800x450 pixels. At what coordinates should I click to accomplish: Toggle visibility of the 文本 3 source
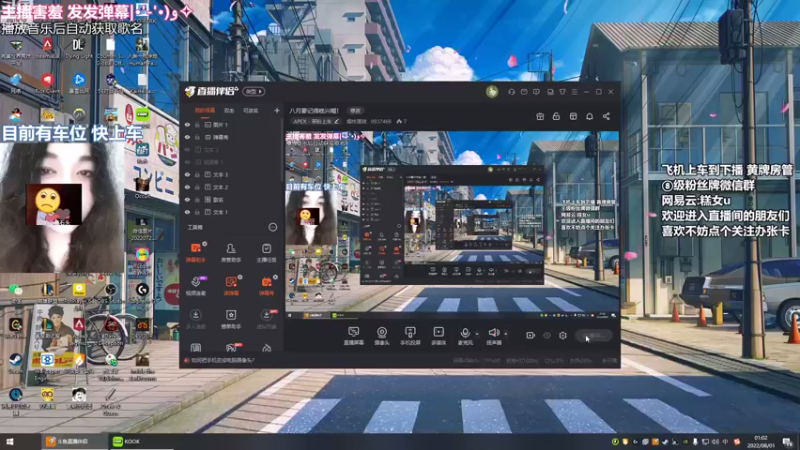[x=187, y=174]
